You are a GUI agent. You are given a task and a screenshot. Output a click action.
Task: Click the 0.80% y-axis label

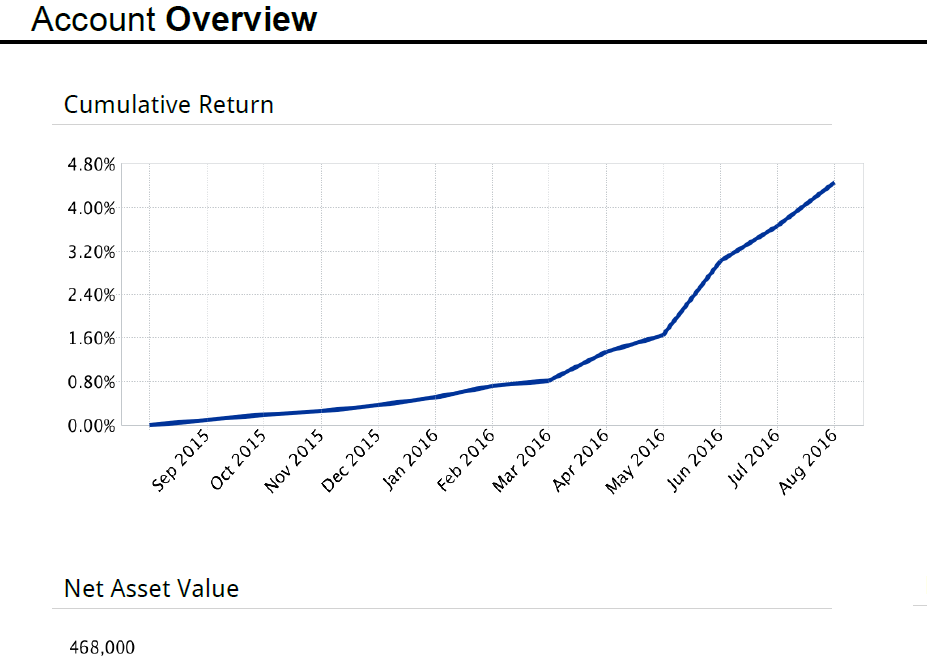point(92,382)
